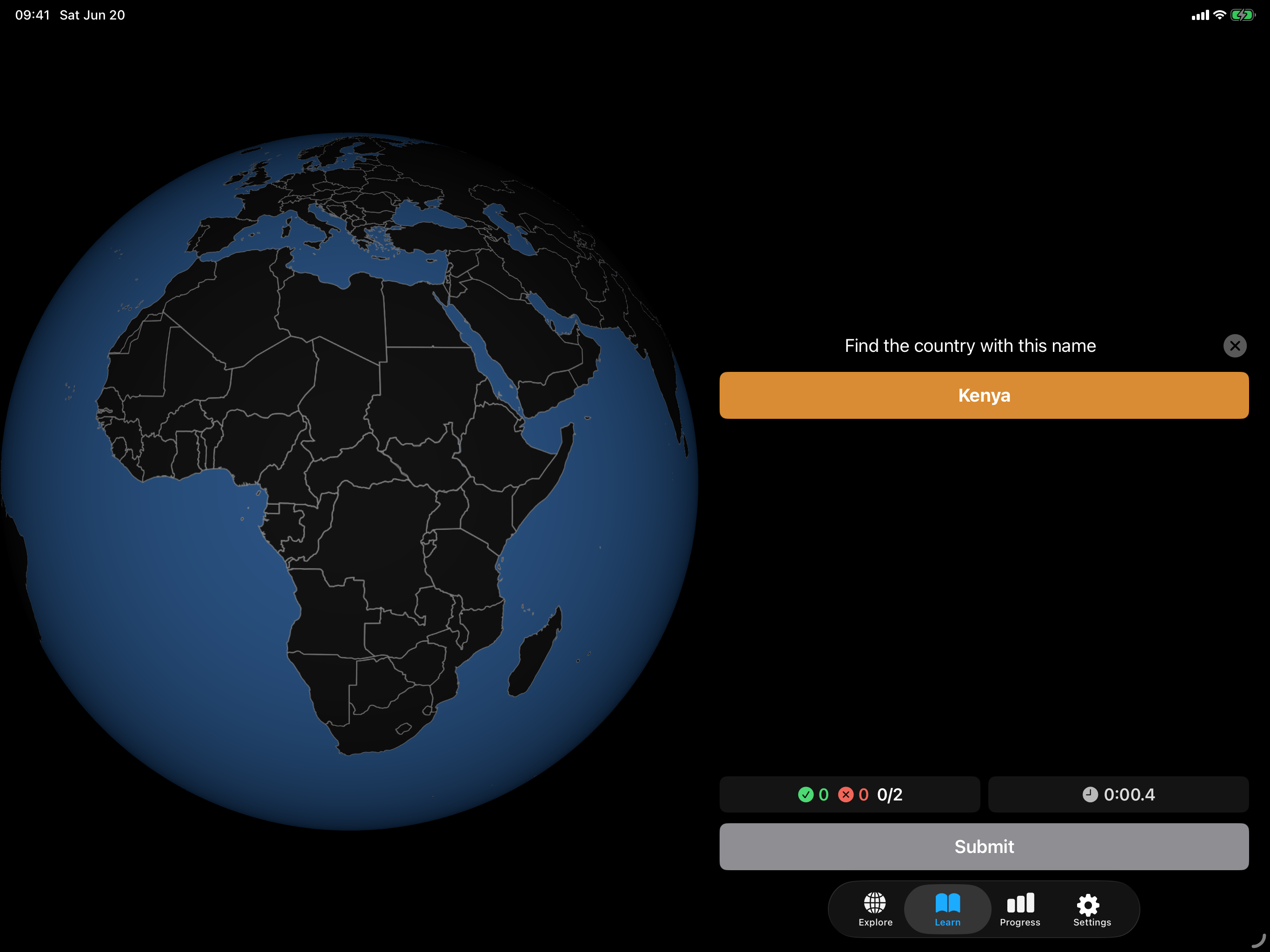Tap the orange Kenya name banner
Screen dimensions: 1270x952
click(x=984, y=395)
